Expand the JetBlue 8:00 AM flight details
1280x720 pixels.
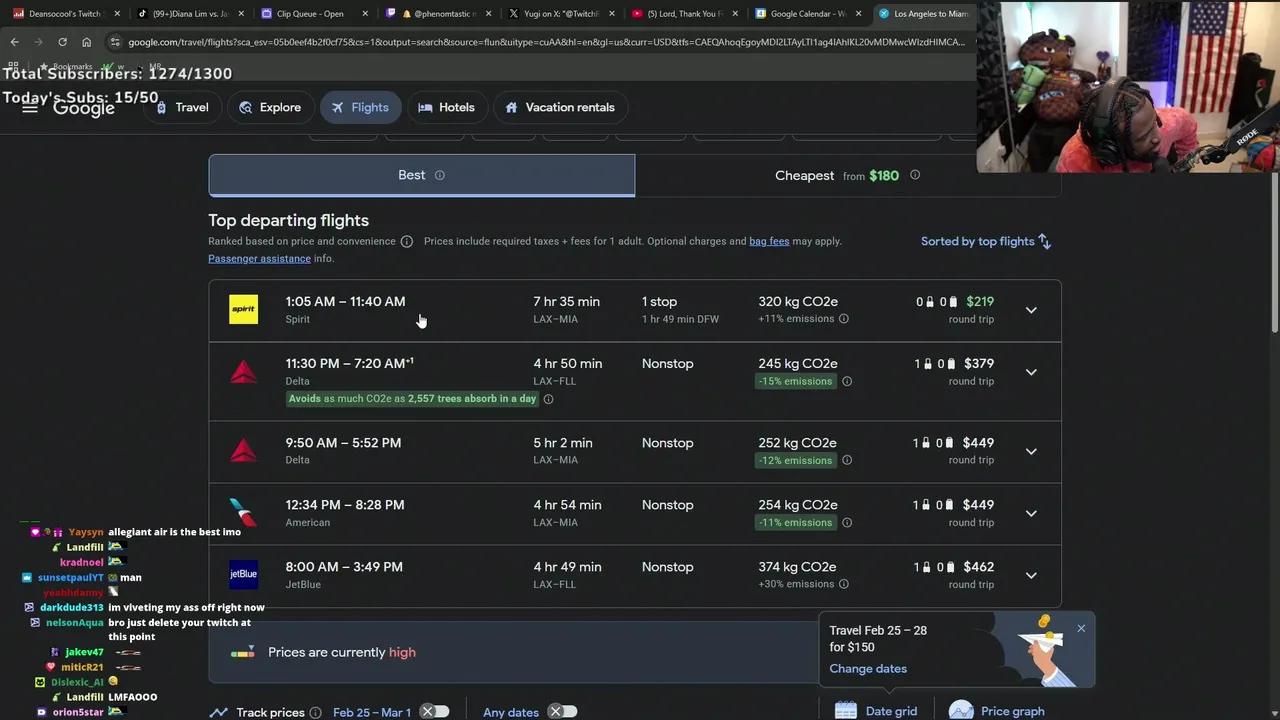point(1031,575)
